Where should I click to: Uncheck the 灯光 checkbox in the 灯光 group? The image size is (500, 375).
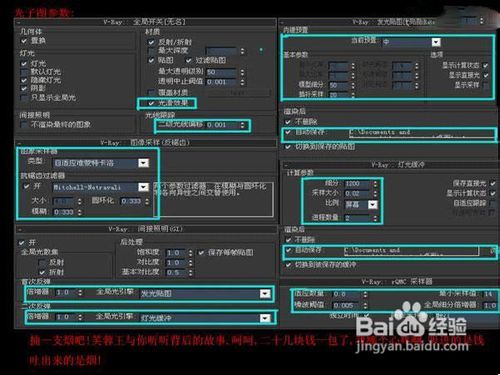point(24,63)
